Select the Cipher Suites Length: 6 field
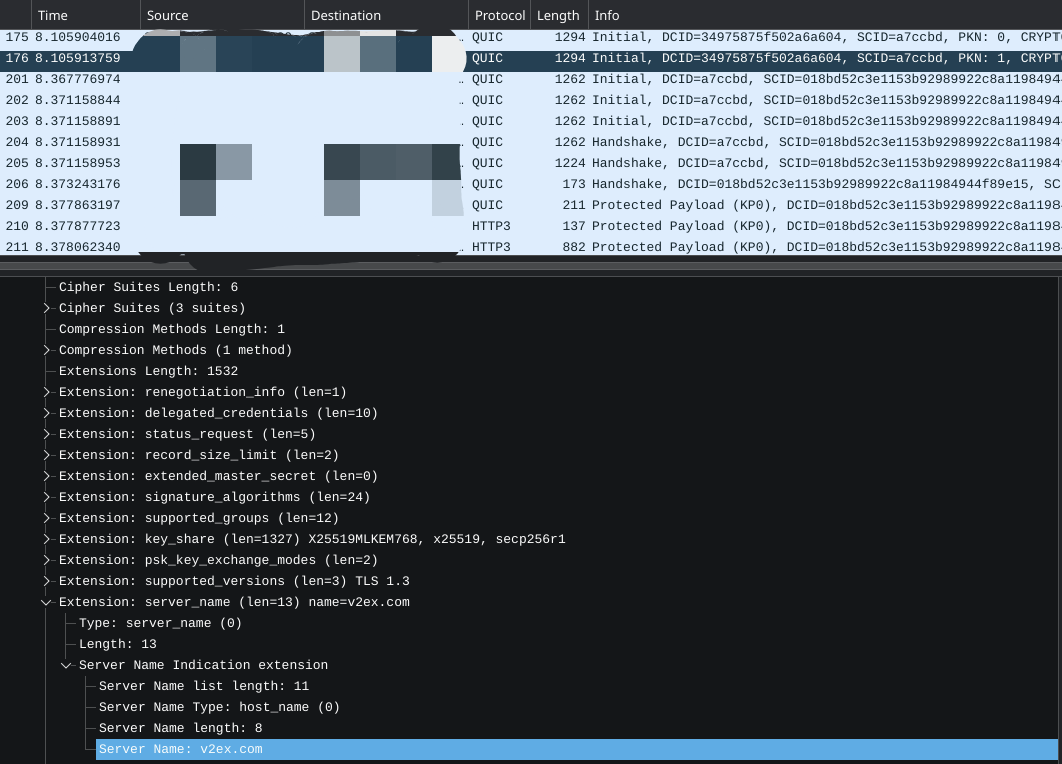 148,287
